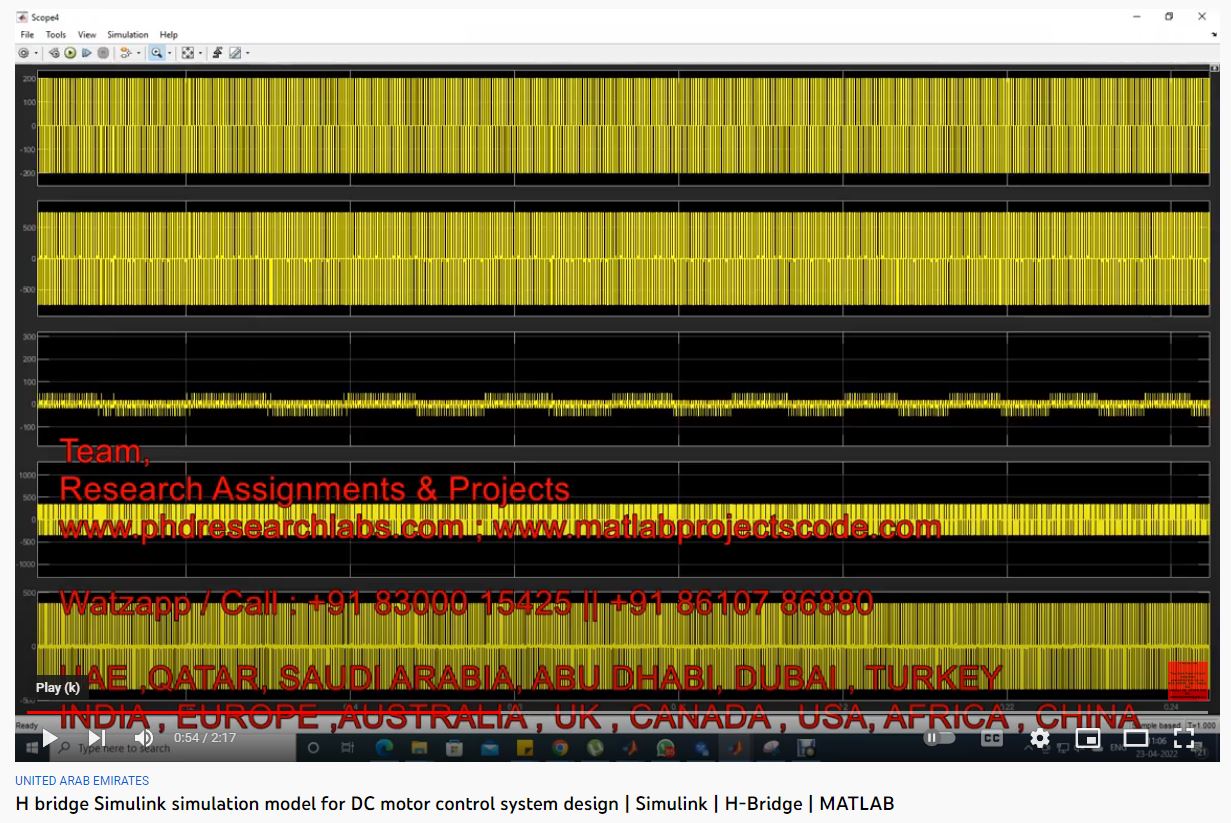
Task: Open the Tools menu
Action: point(56,35)
